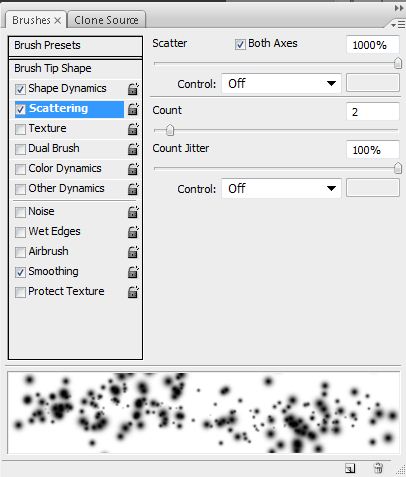Open Brush Presets section

(x=75, y=45)
